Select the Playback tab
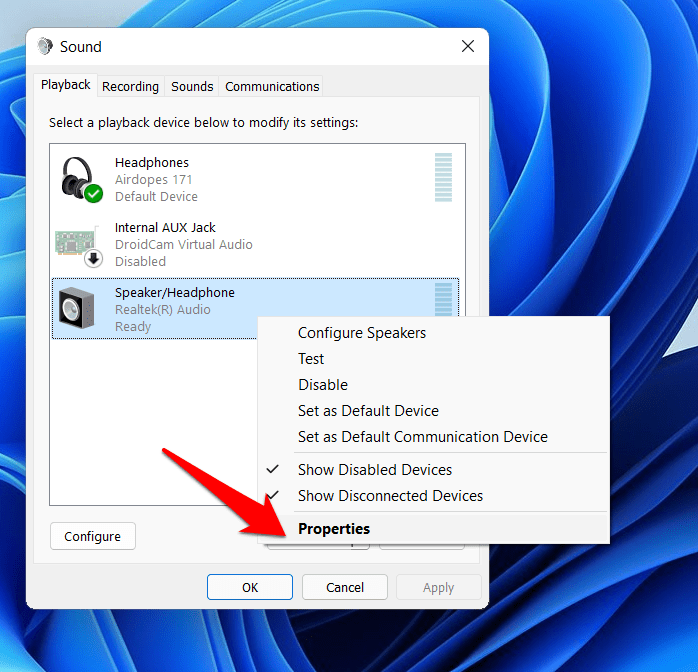This screenshot has height=672, width=698. point(66,85)
